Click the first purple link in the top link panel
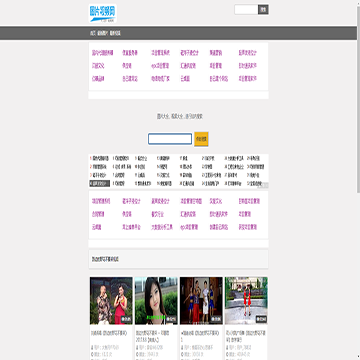The height and width of the screenshot is (360, 360). tap(103, 53)
